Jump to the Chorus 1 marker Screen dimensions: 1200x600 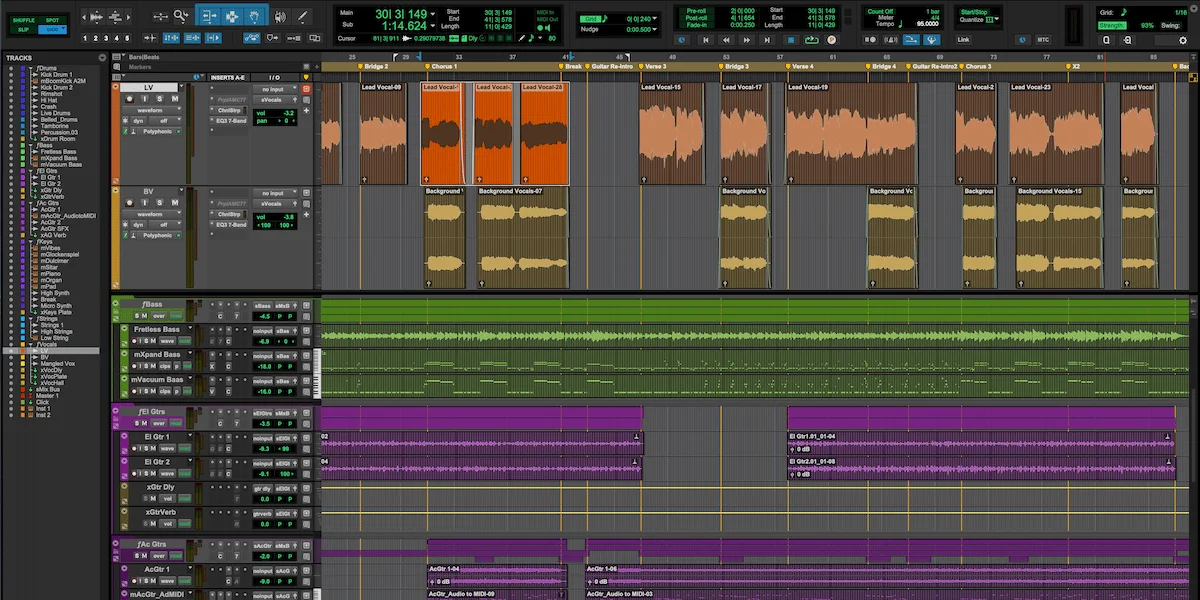tap(442, 66)
